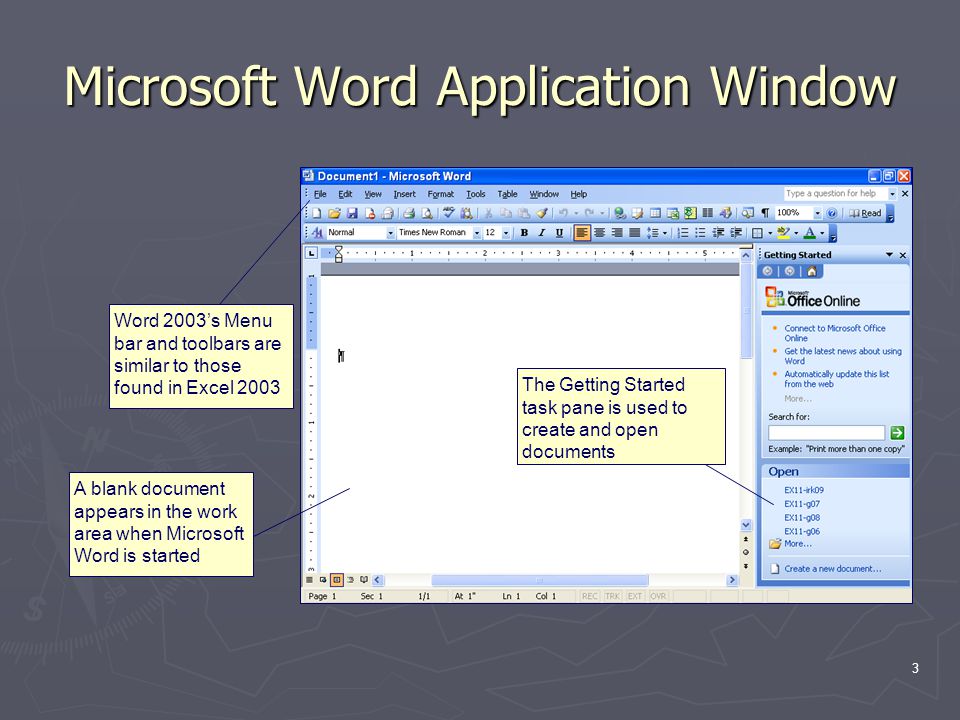Click the Decrease Indent icon
This screenshot has height=720, width=960.
718,233
